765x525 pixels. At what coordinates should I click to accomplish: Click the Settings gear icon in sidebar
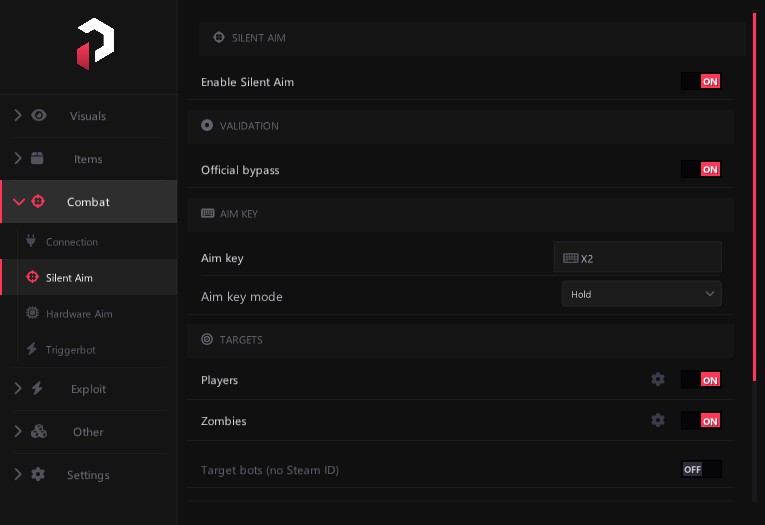(x=38, y=474)
